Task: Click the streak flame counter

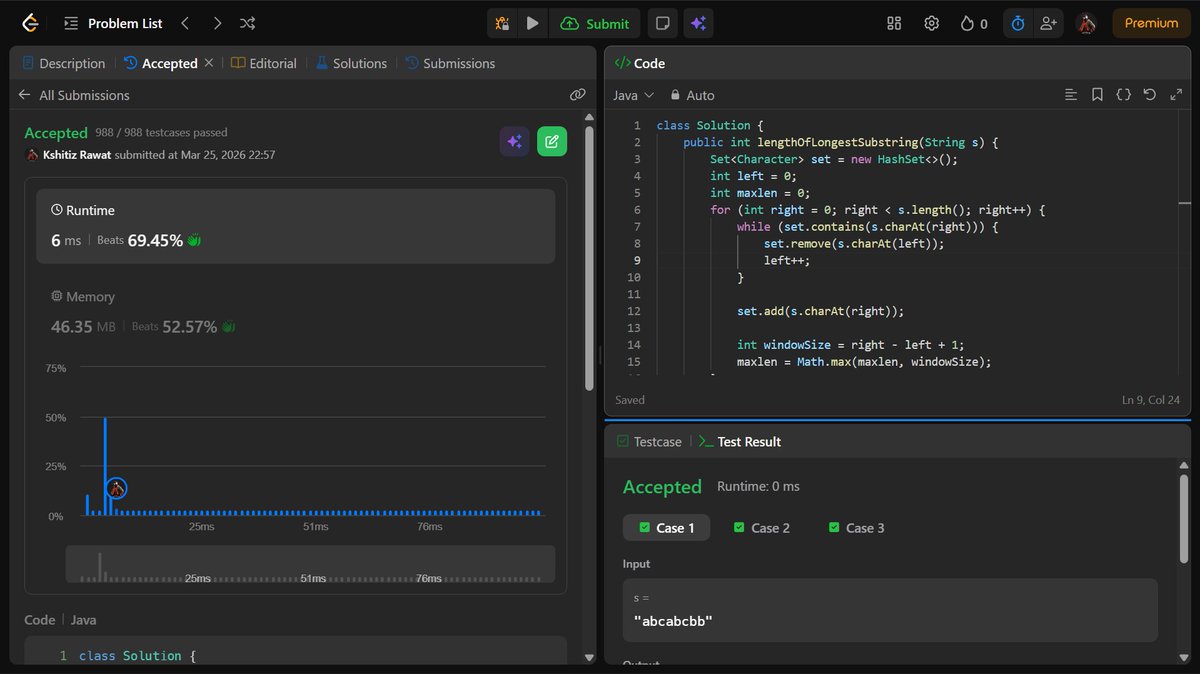Action: click(973, 23)
